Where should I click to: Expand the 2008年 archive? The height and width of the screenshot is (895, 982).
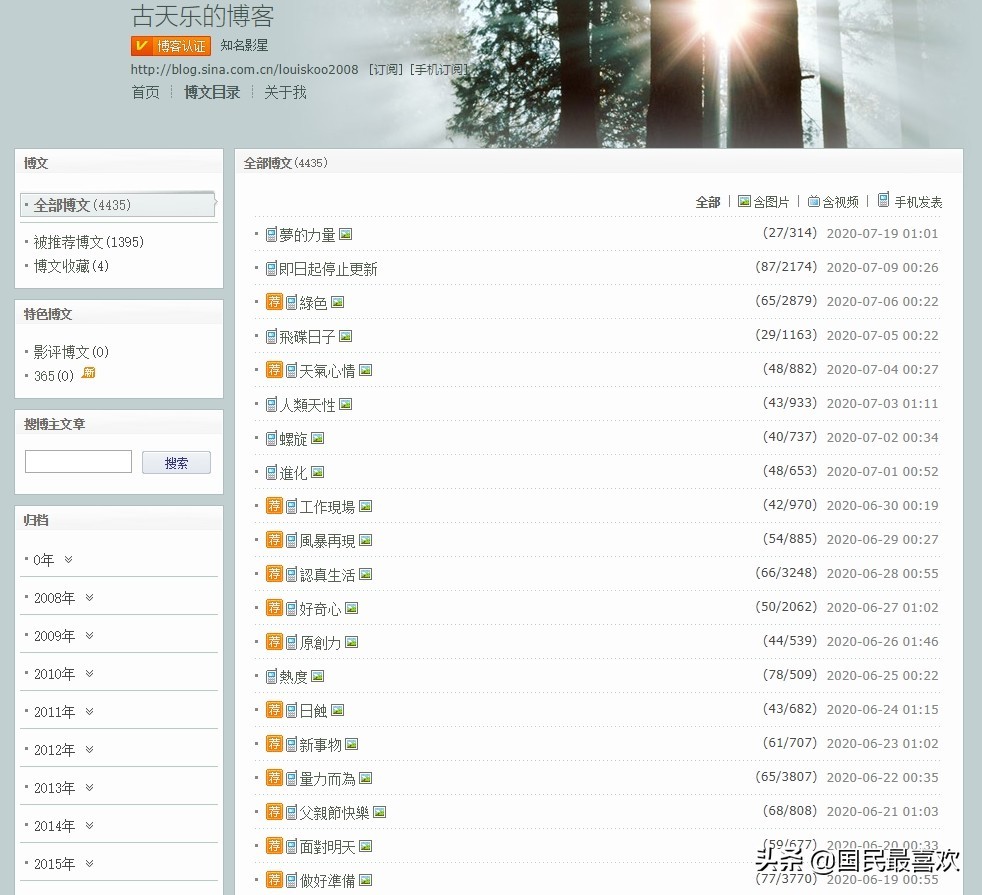tap(89, 597)
